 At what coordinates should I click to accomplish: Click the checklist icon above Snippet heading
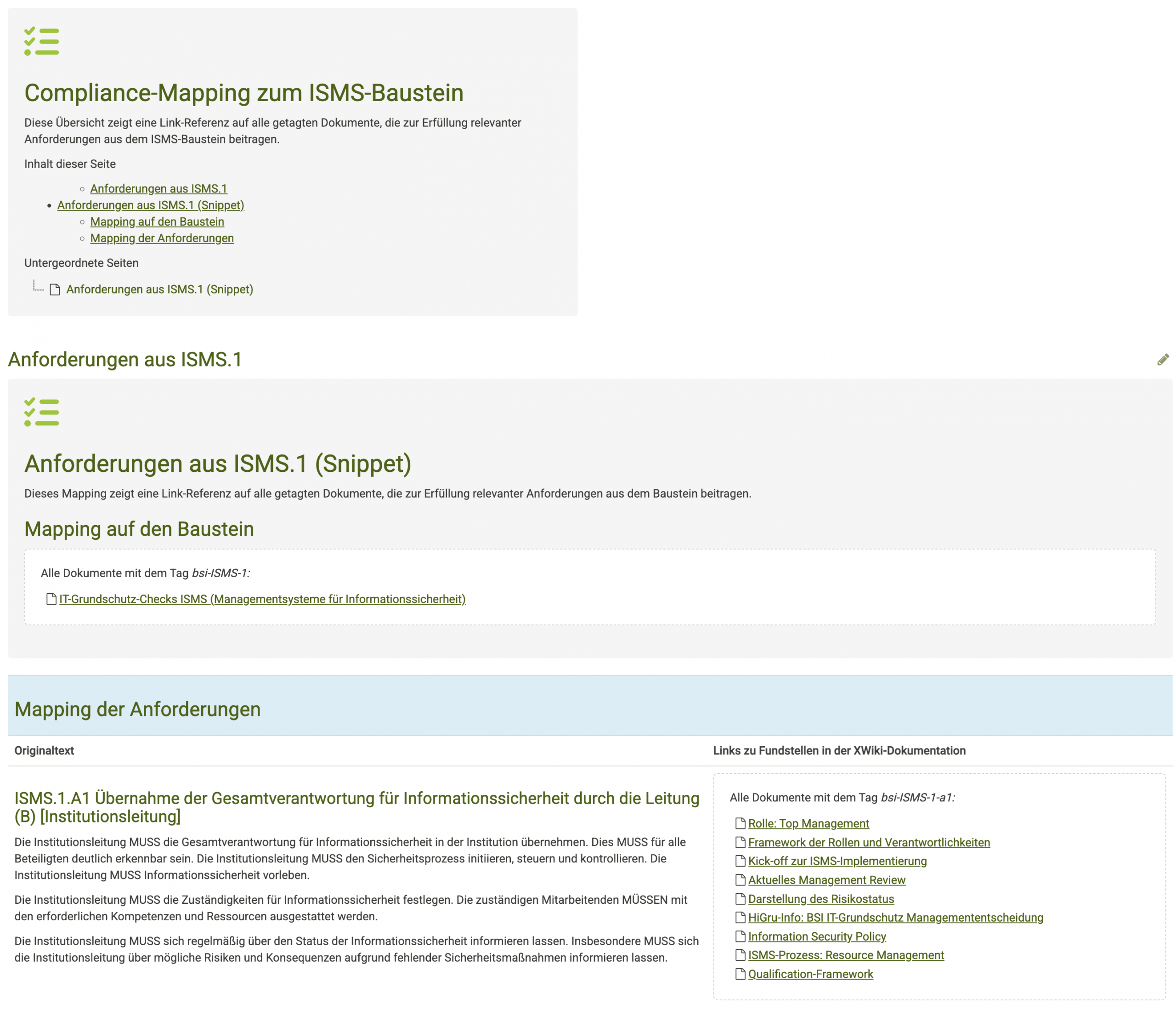click(41, 412)
